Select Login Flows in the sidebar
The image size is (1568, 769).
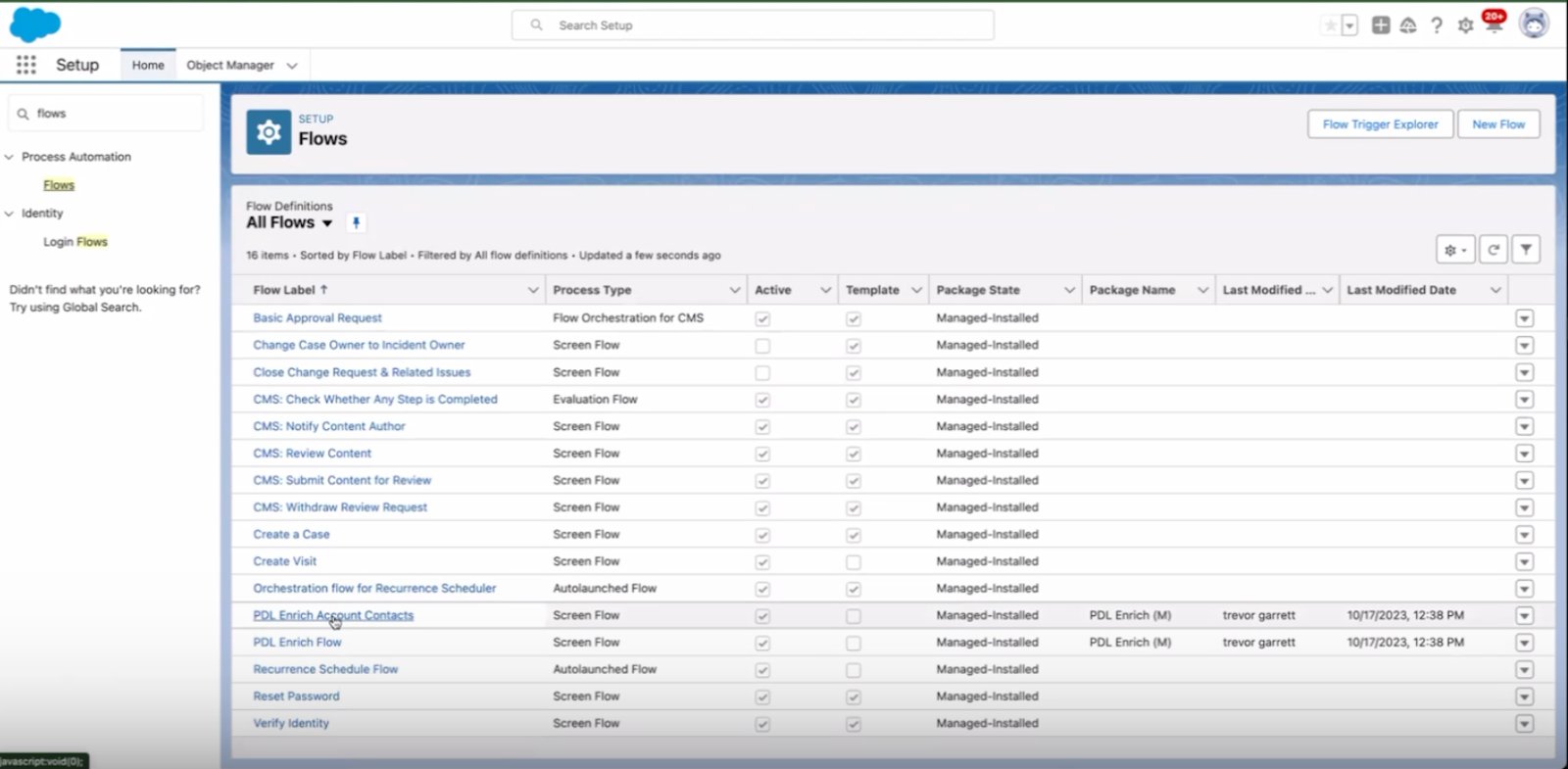coord(75,242)
